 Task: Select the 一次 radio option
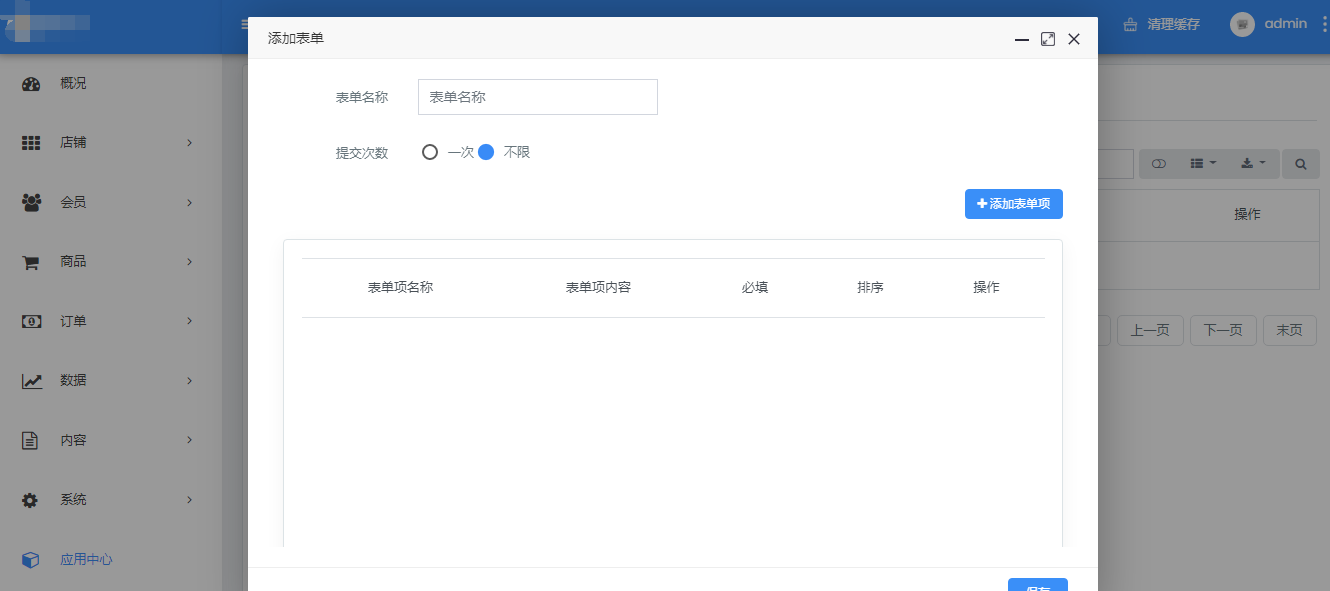tap(430, 152)
